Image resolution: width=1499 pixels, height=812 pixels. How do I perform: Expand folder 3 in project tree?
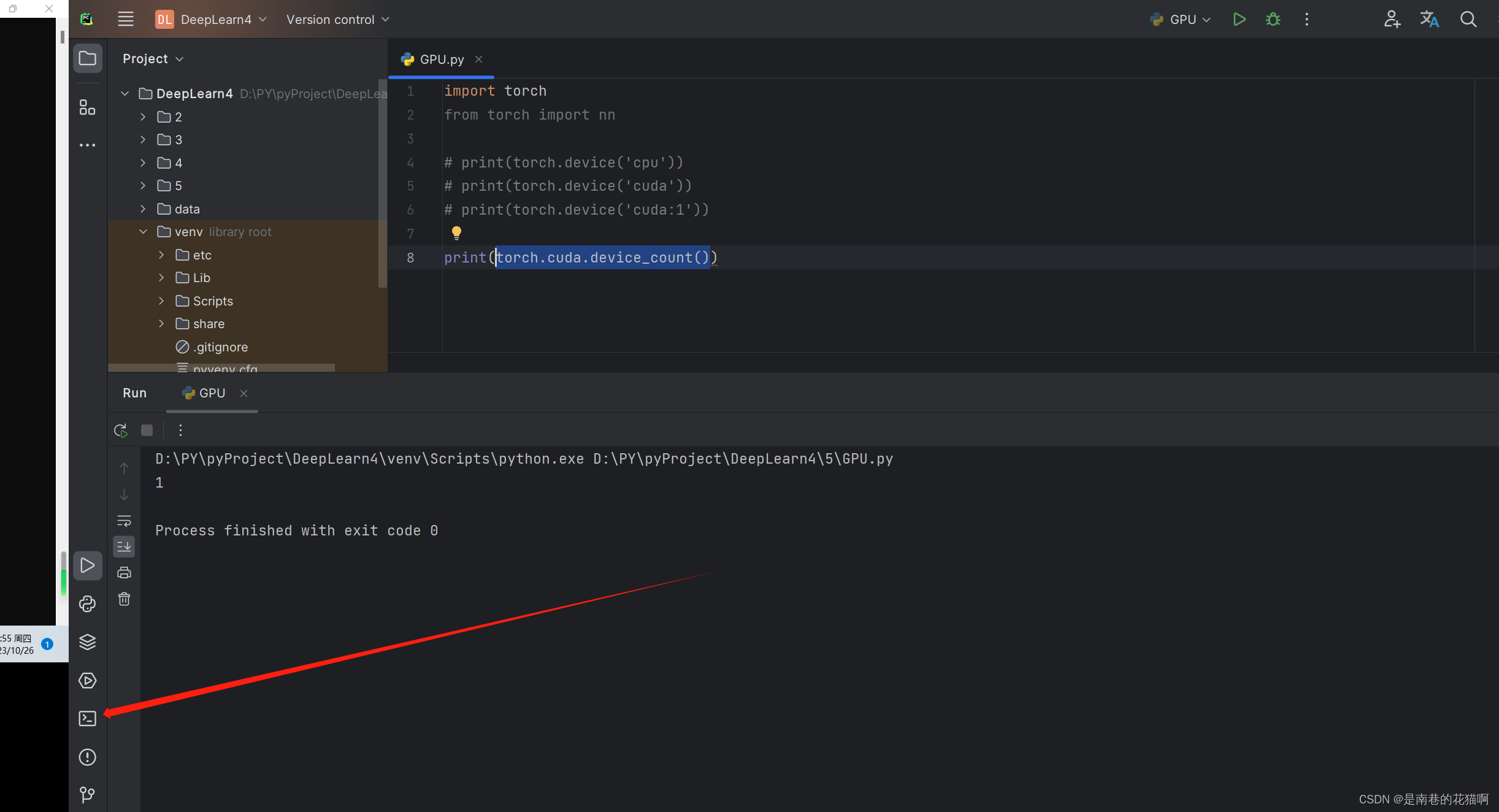tap(143, 140)
